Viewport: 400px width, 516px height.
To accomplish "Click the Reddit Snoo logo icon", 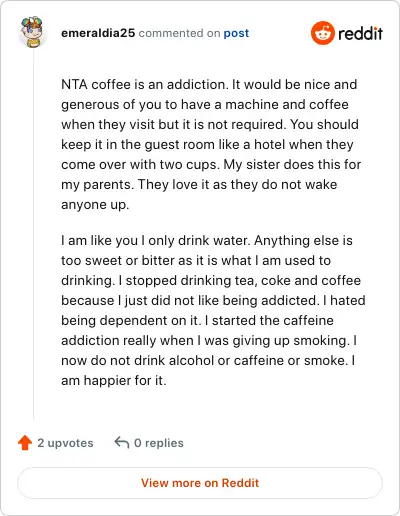I will click(322, 33).
